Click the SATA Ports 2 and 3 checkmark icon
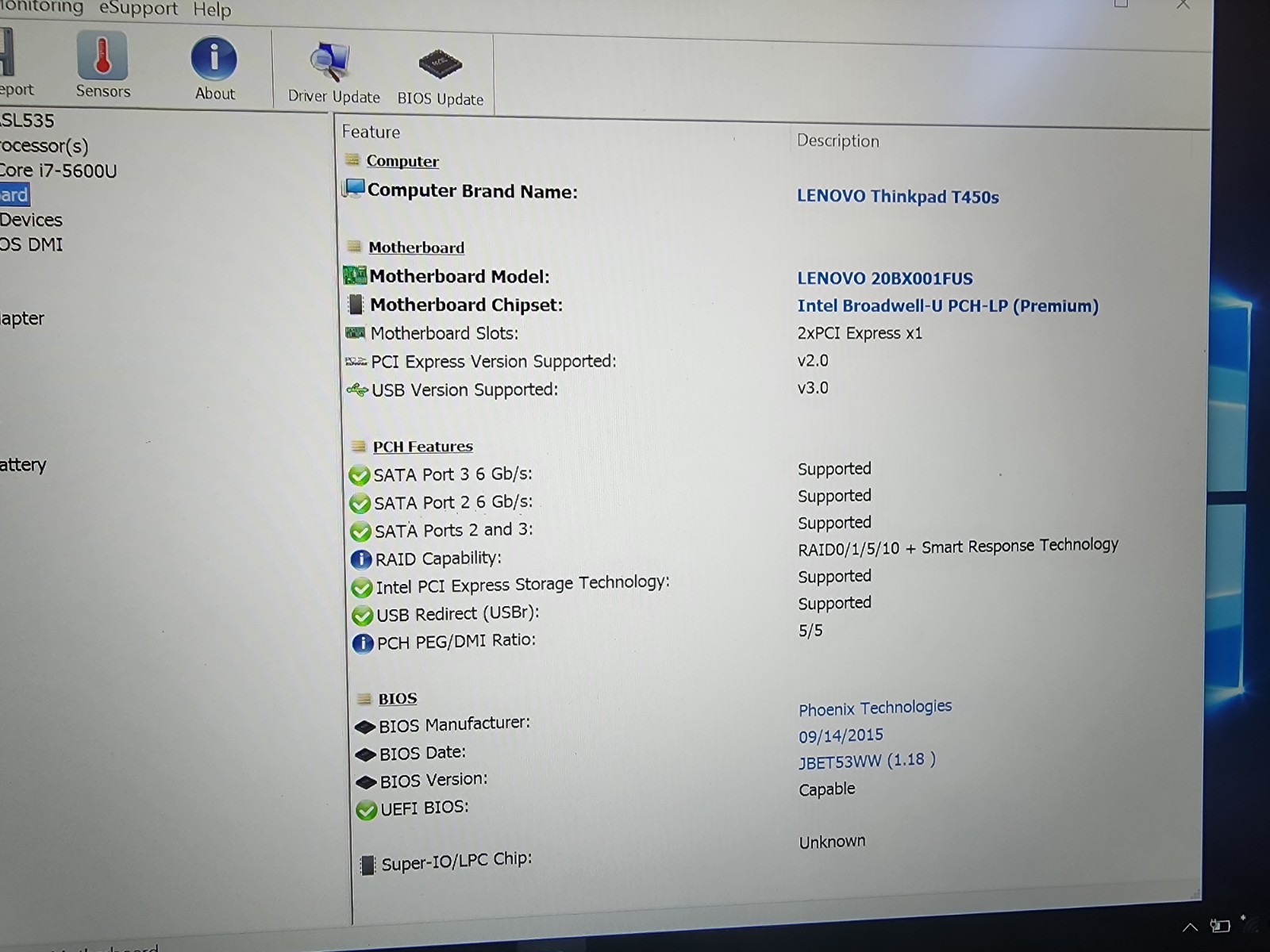This screenshot has width=1270, height=952. pyautogui.click(x=360, y=532)
